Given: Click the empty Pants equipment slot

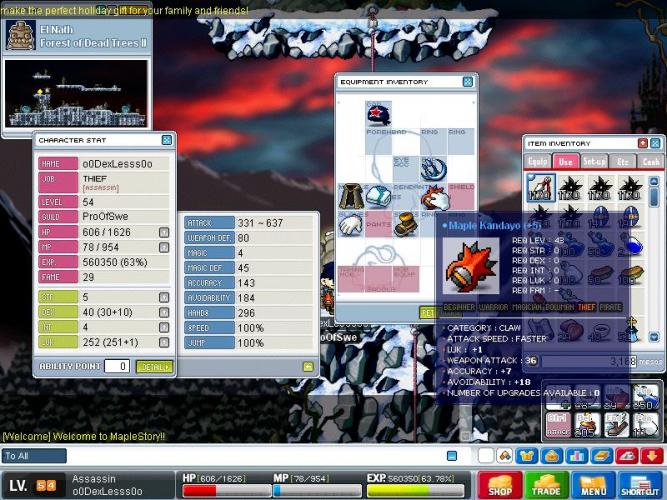Looking at the screenshot, I should pos(379,224).
